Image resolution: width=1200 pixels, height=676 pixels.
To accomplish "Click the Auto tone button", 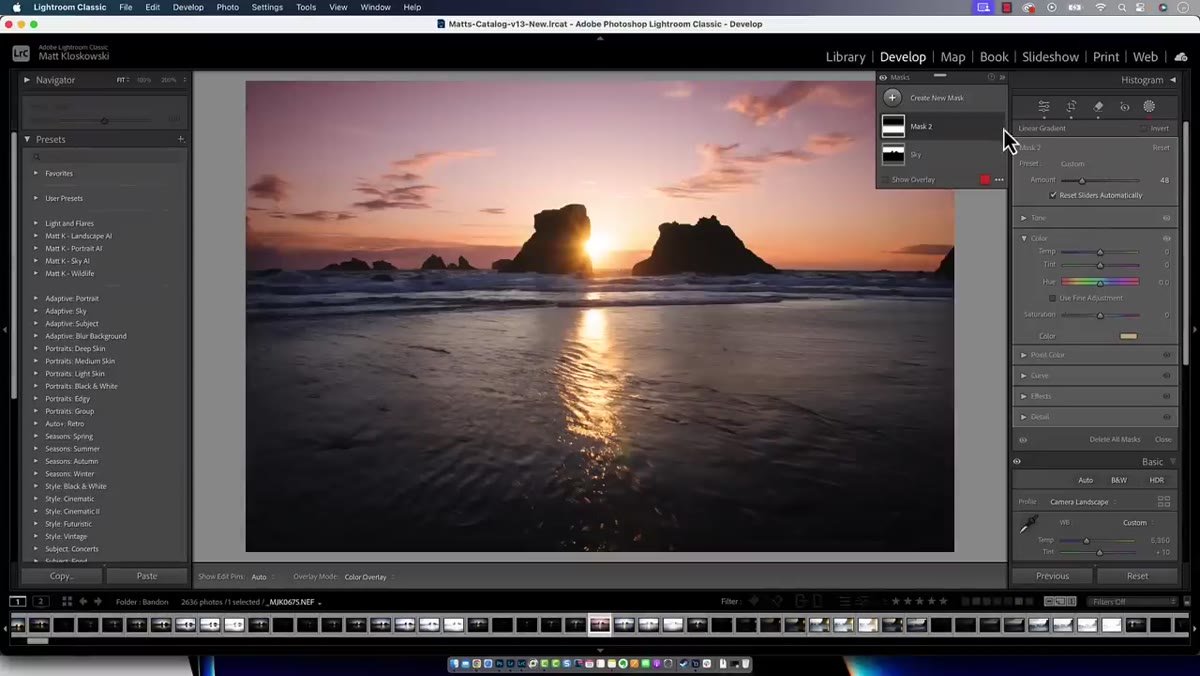I will (x=1085, y=480).
